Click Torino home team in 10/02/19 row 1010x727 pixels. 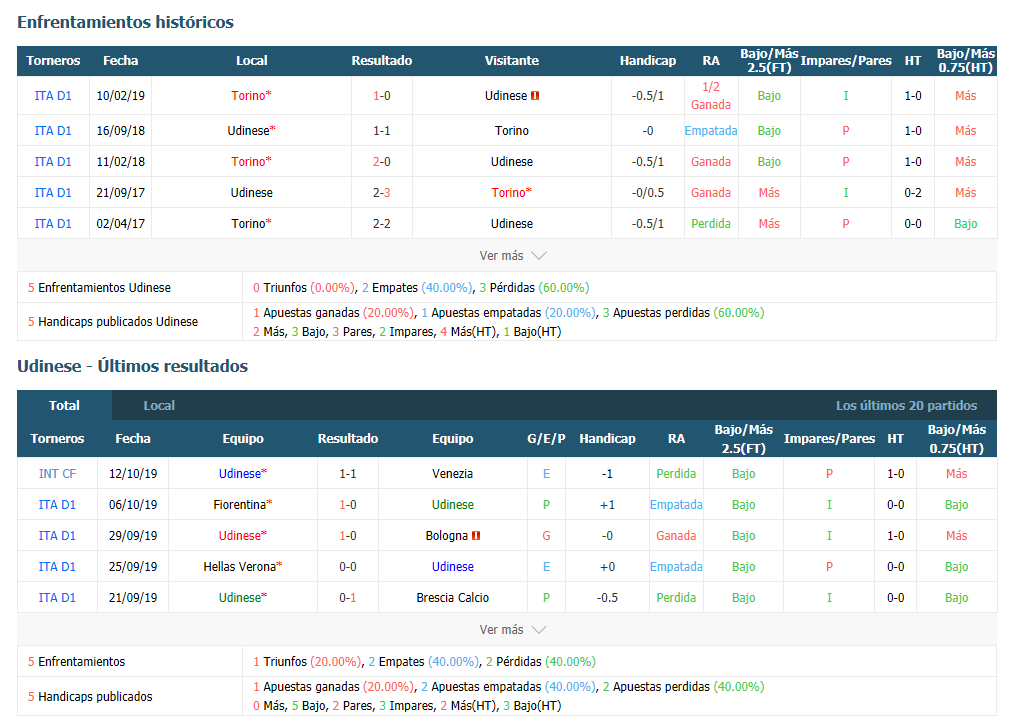[251, 95]
